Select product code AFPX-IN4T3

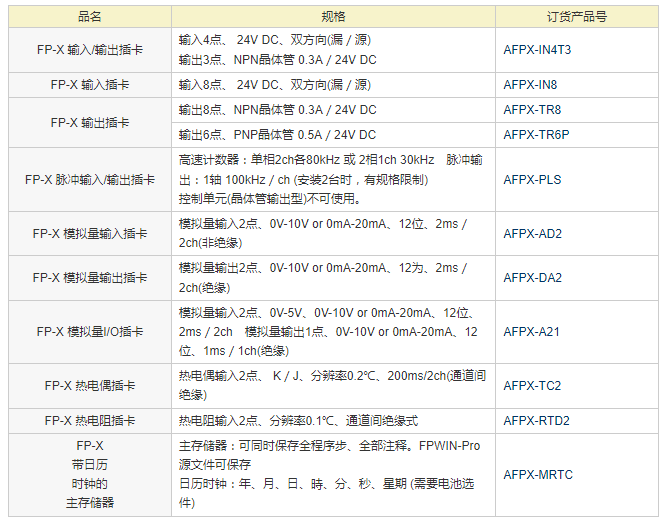point(537,49)
